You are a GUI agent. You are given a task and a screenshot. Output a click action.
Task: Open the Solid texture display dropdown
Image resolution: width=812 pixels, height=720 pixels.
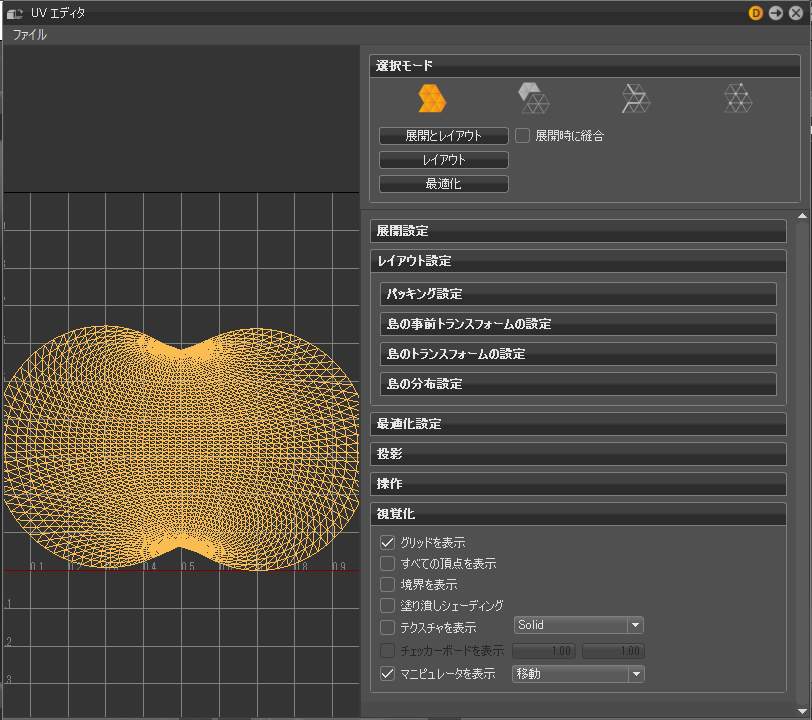[x=578, y=625]
